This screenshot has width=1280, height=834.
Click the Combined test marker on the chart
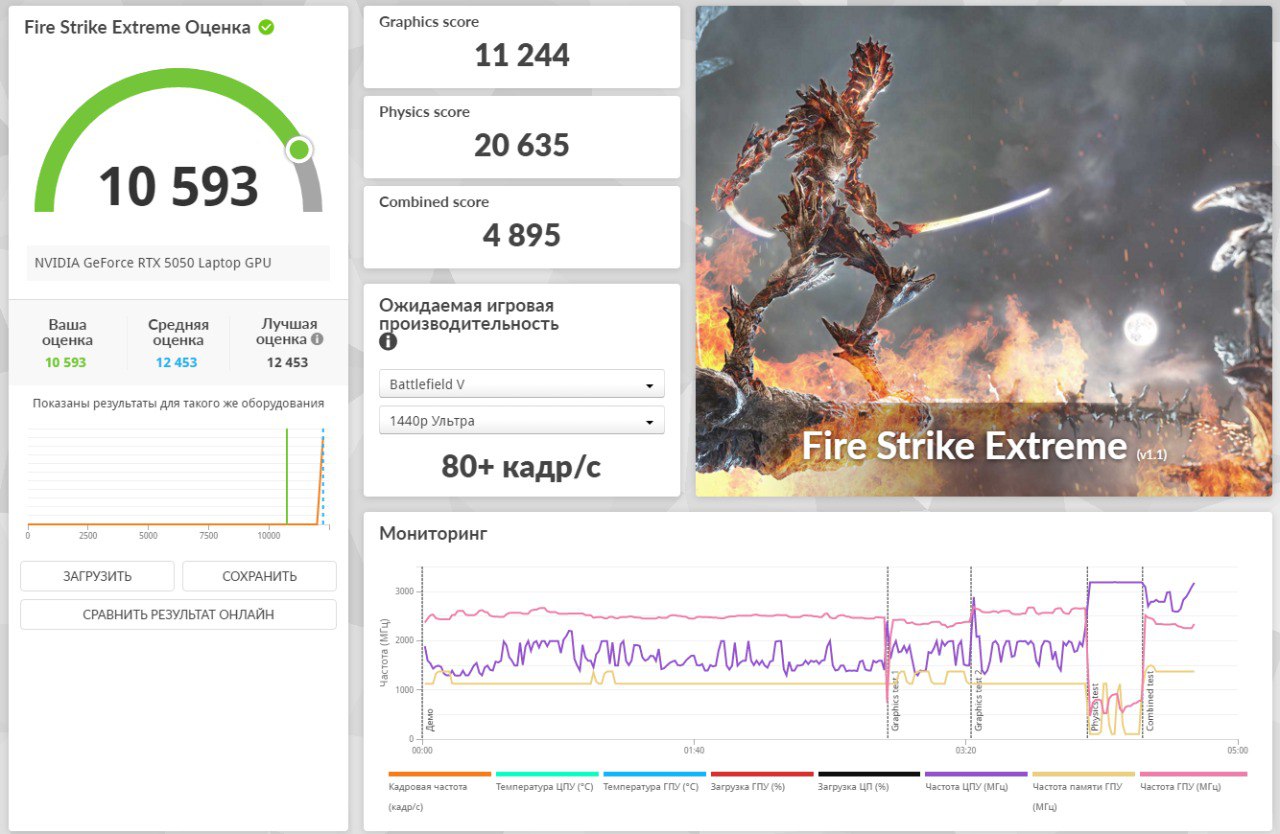pos(1150,702)
